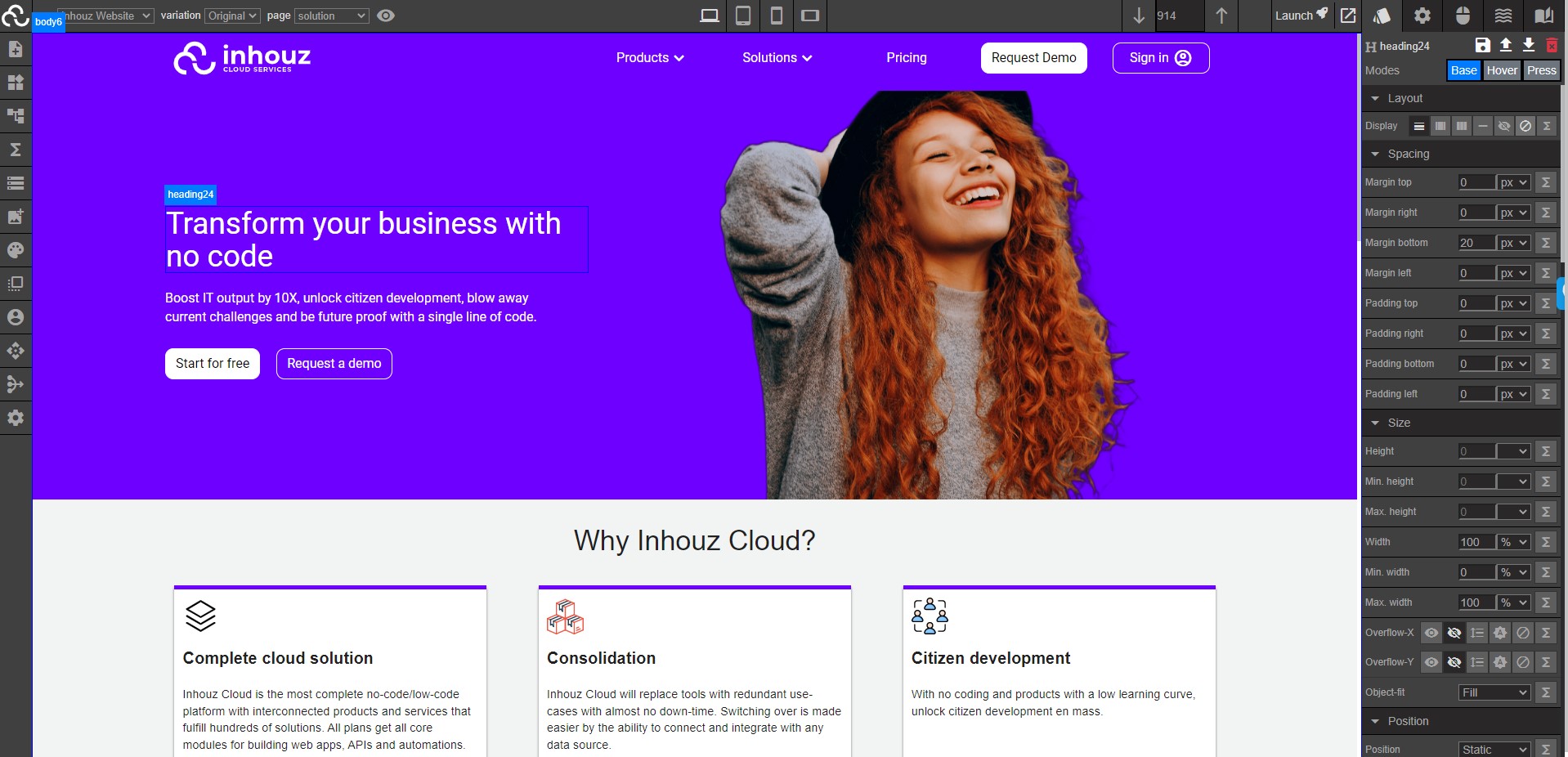Enable the Overflow-Y visibility eye toggle

(1431, 663)
